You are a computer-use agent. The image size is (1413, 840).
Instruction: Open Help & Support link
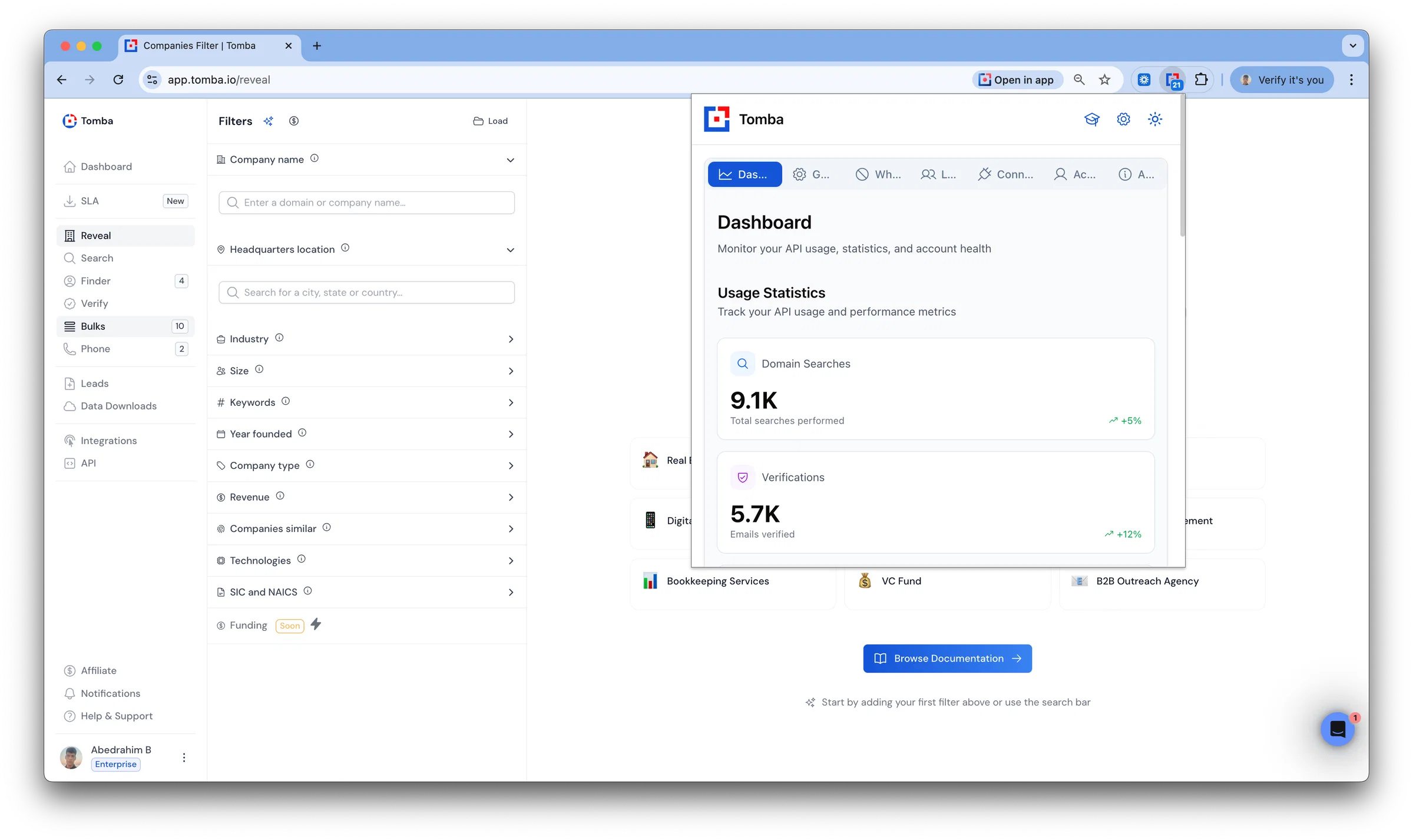(117, 716)
